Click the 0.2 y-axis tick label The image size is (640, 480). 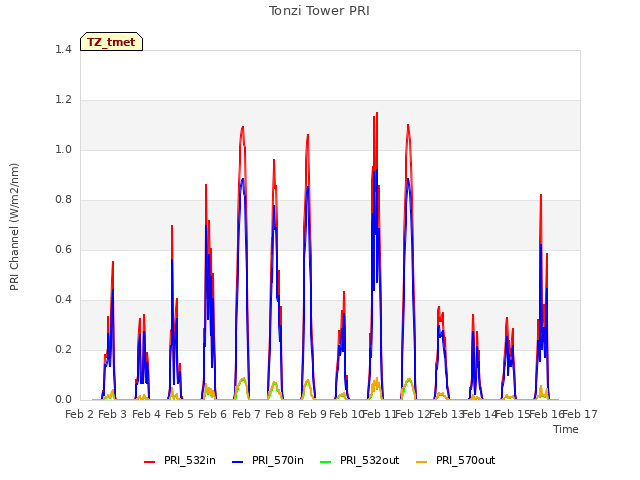point(63,349)
